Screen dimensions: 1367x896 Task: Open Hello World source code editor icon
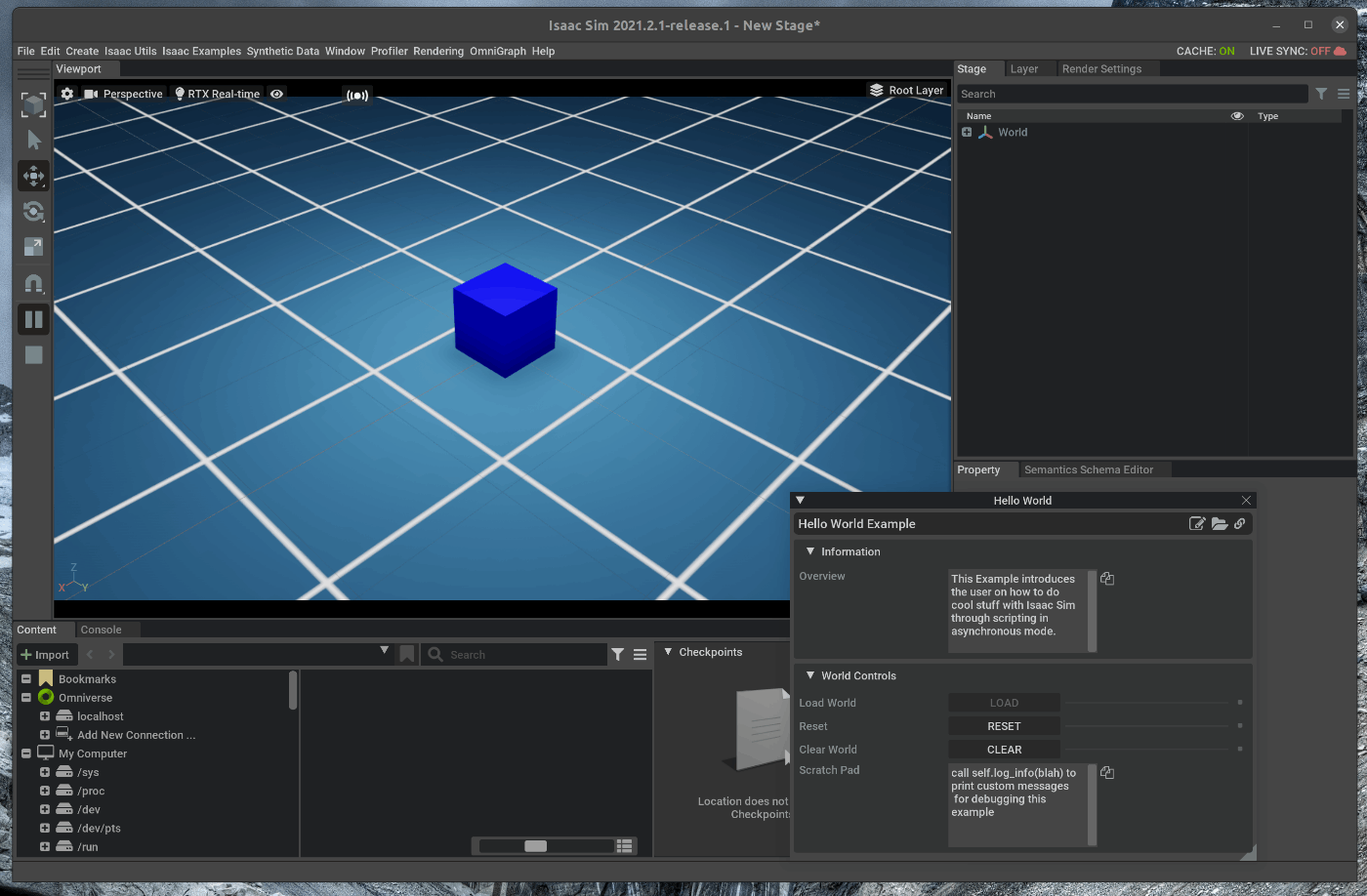(1197, 524)
